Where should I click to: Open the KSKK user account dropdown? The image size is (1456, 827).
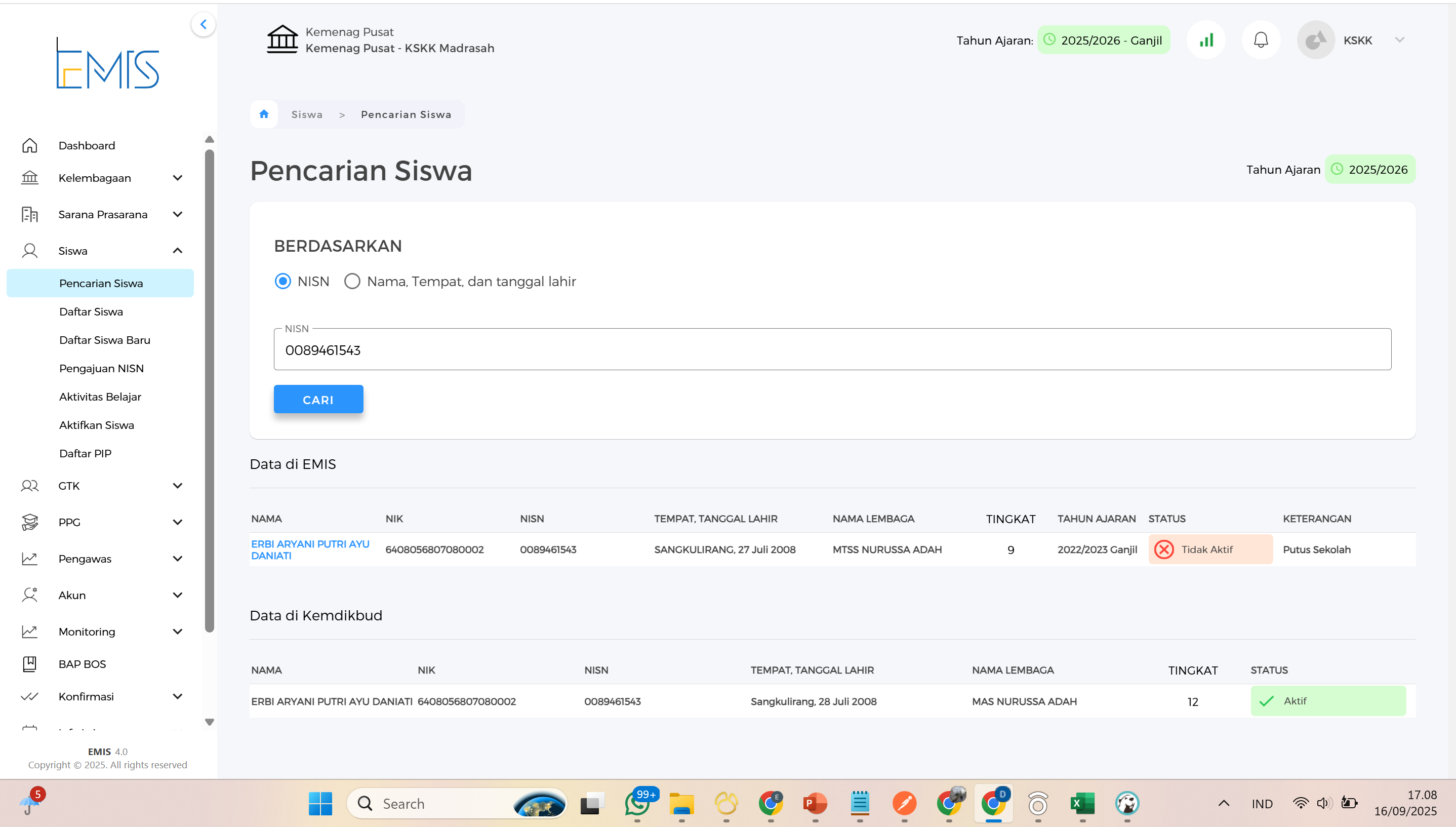point(1399,41)
